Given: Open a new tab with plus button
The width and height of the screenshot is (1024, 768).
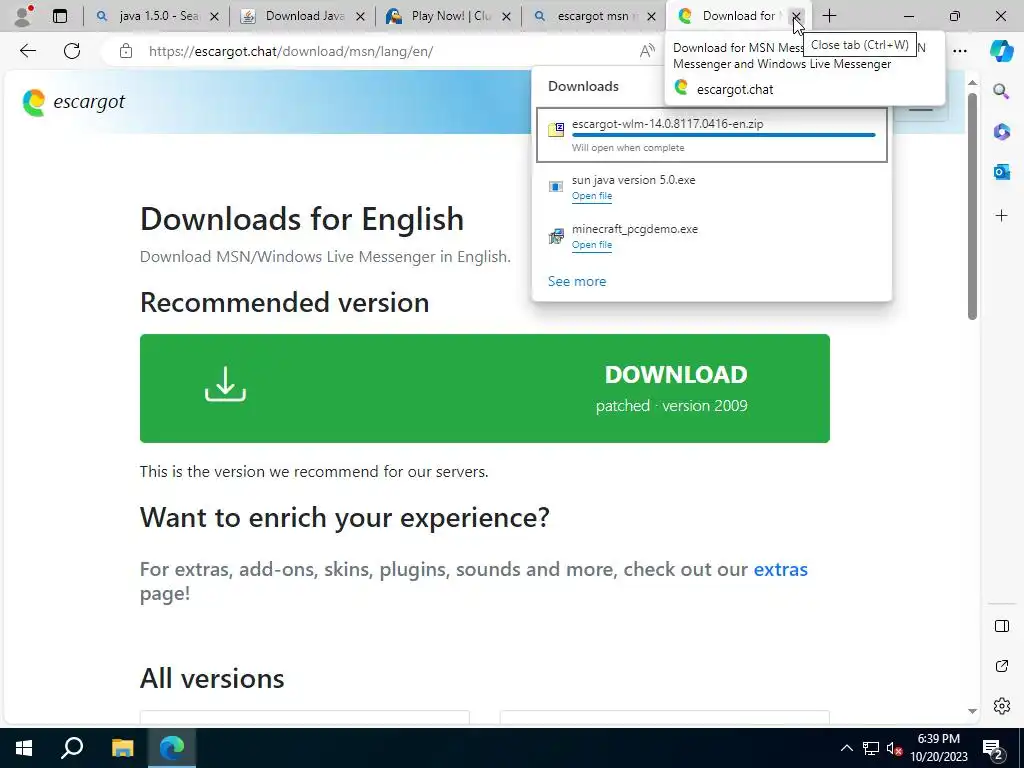Looking at the screenshot, I should [829, 16].
